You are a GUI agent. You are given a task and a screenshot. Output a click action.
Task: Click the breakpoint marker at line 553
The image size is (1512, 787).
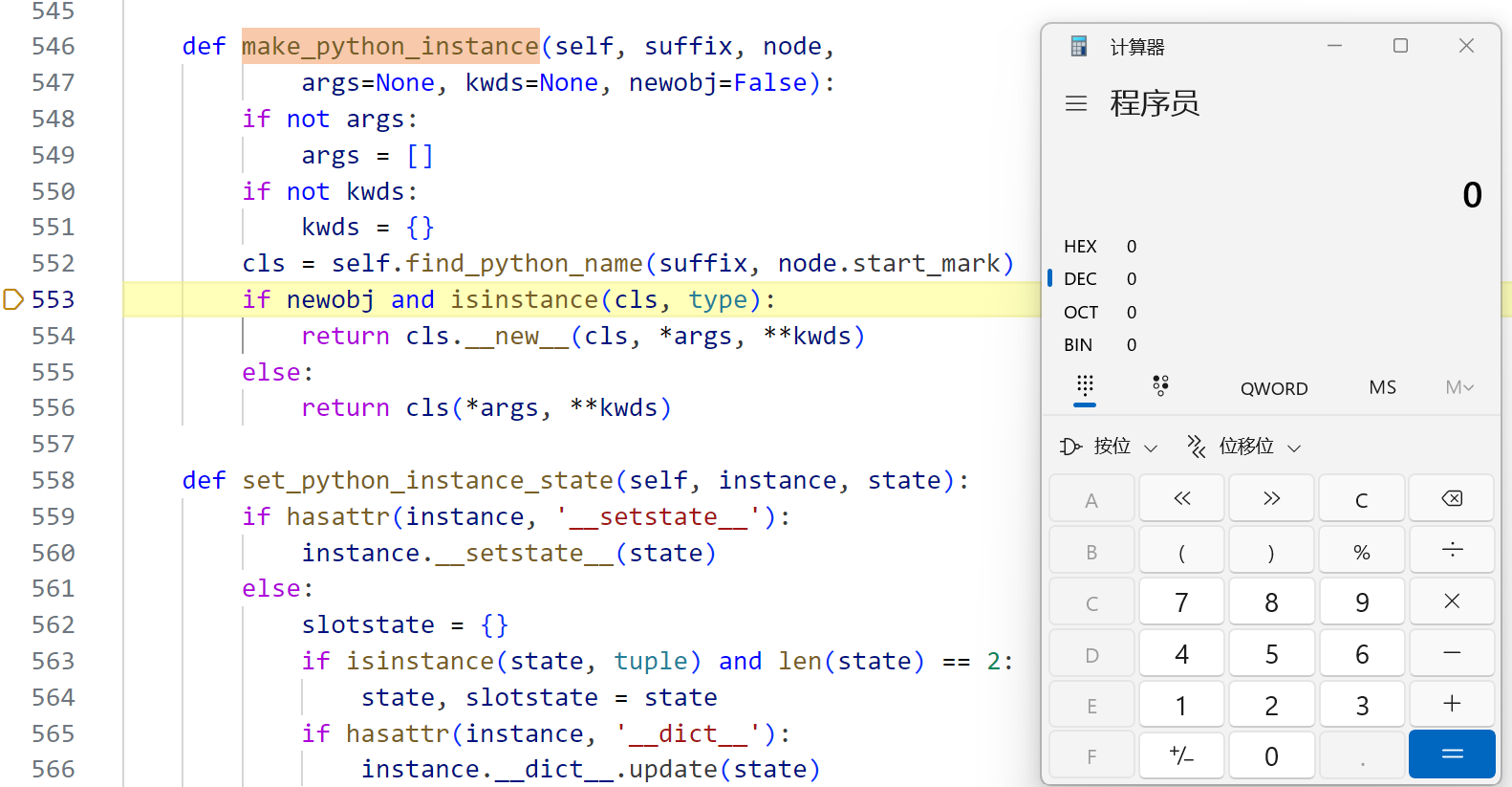point(13,299)
